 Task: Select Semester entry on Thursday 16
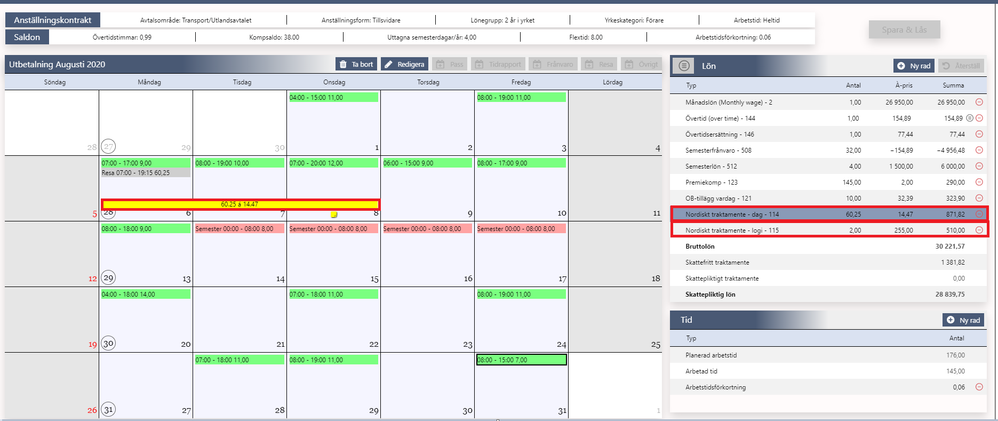pyautogui.click(x=427, y=229)
